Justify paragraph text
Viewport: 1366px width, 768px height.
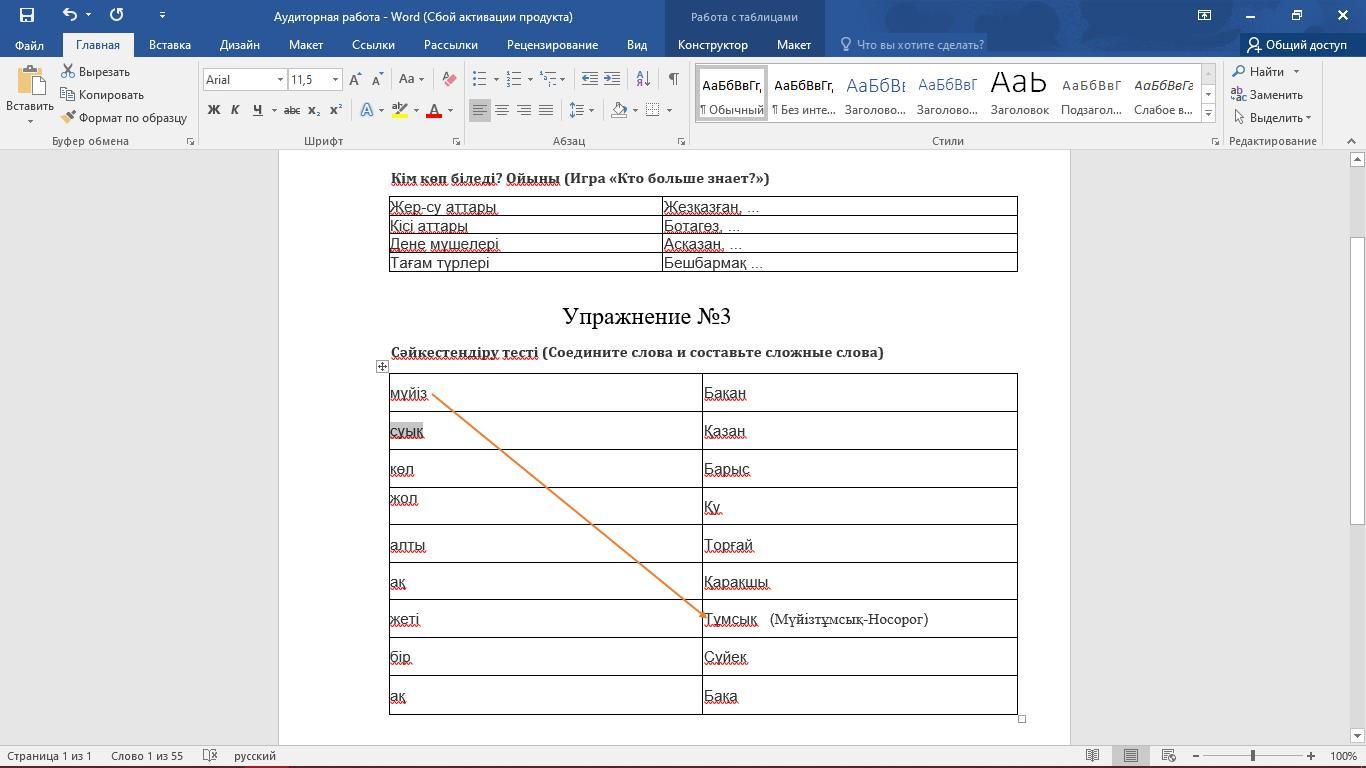[546, 110]
